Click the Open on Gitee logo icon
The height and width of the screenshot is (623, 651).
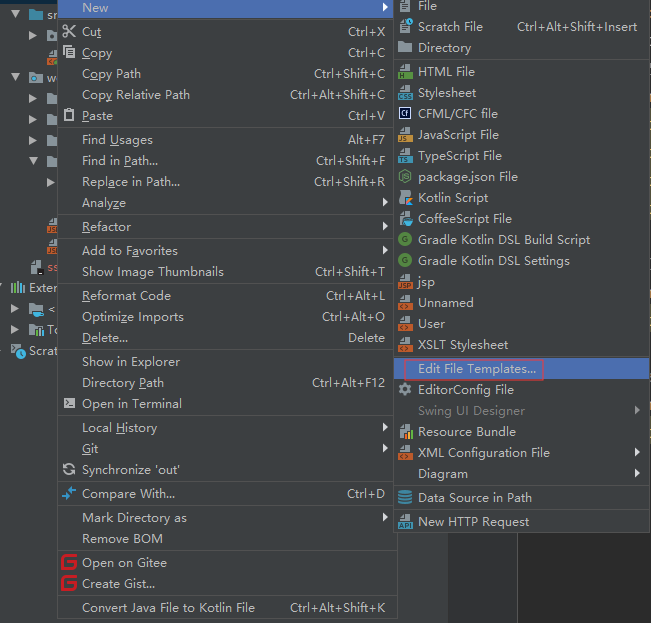69,562
